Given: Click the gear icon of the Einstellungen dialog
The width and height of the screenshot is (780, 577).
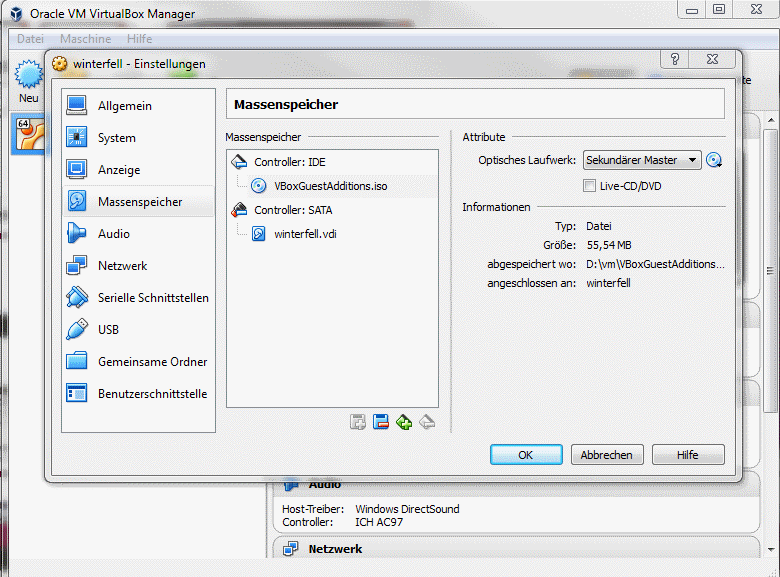Looking at the screenshot, I should tap(60, 64).
